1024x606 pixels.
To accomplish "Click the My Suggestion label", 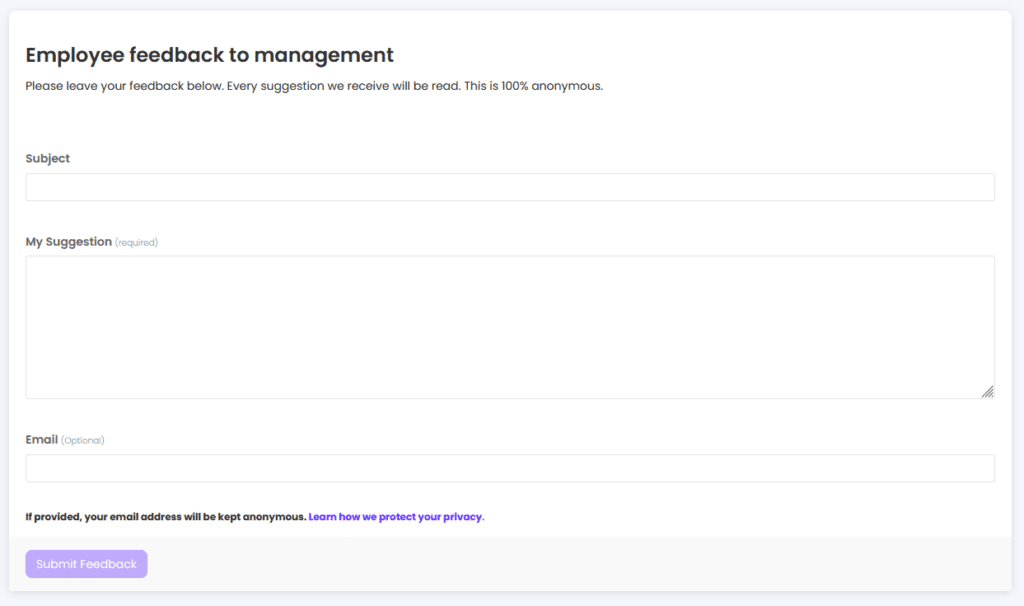I will (x=68, y=241).
